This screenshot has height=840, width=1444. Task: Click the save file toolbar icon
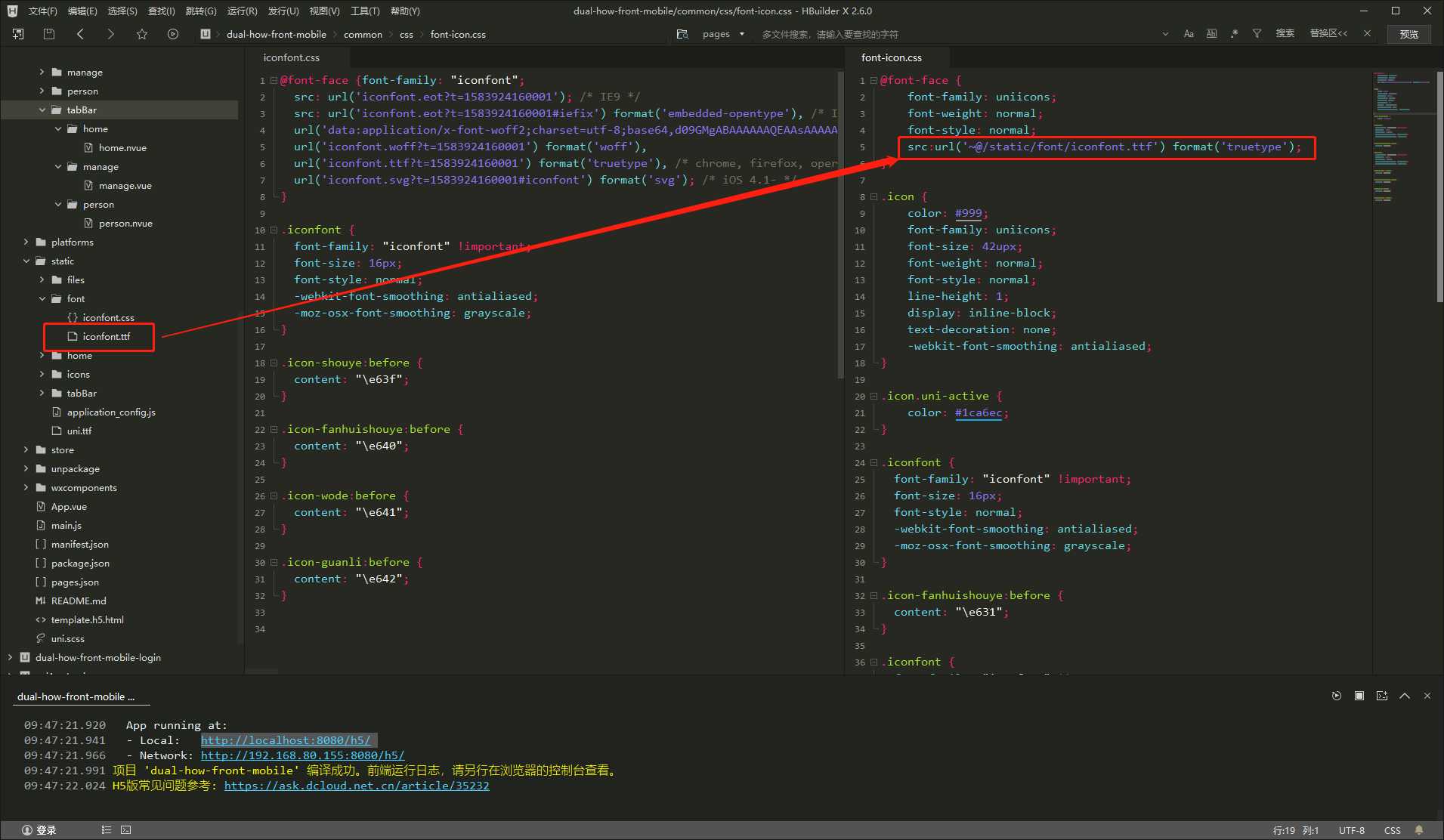49,34
